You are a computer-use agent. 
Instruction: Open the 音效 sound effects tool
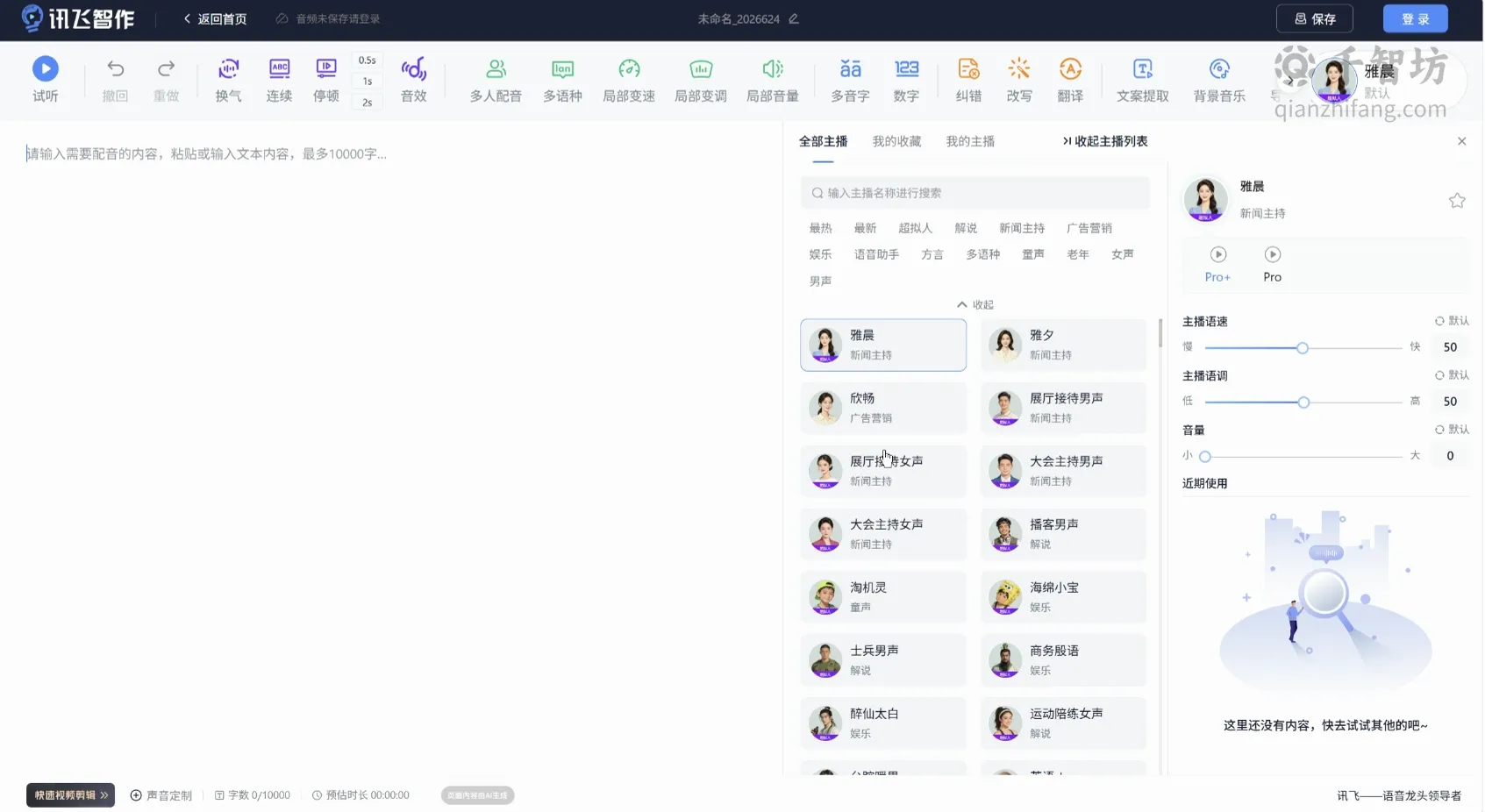414,80
